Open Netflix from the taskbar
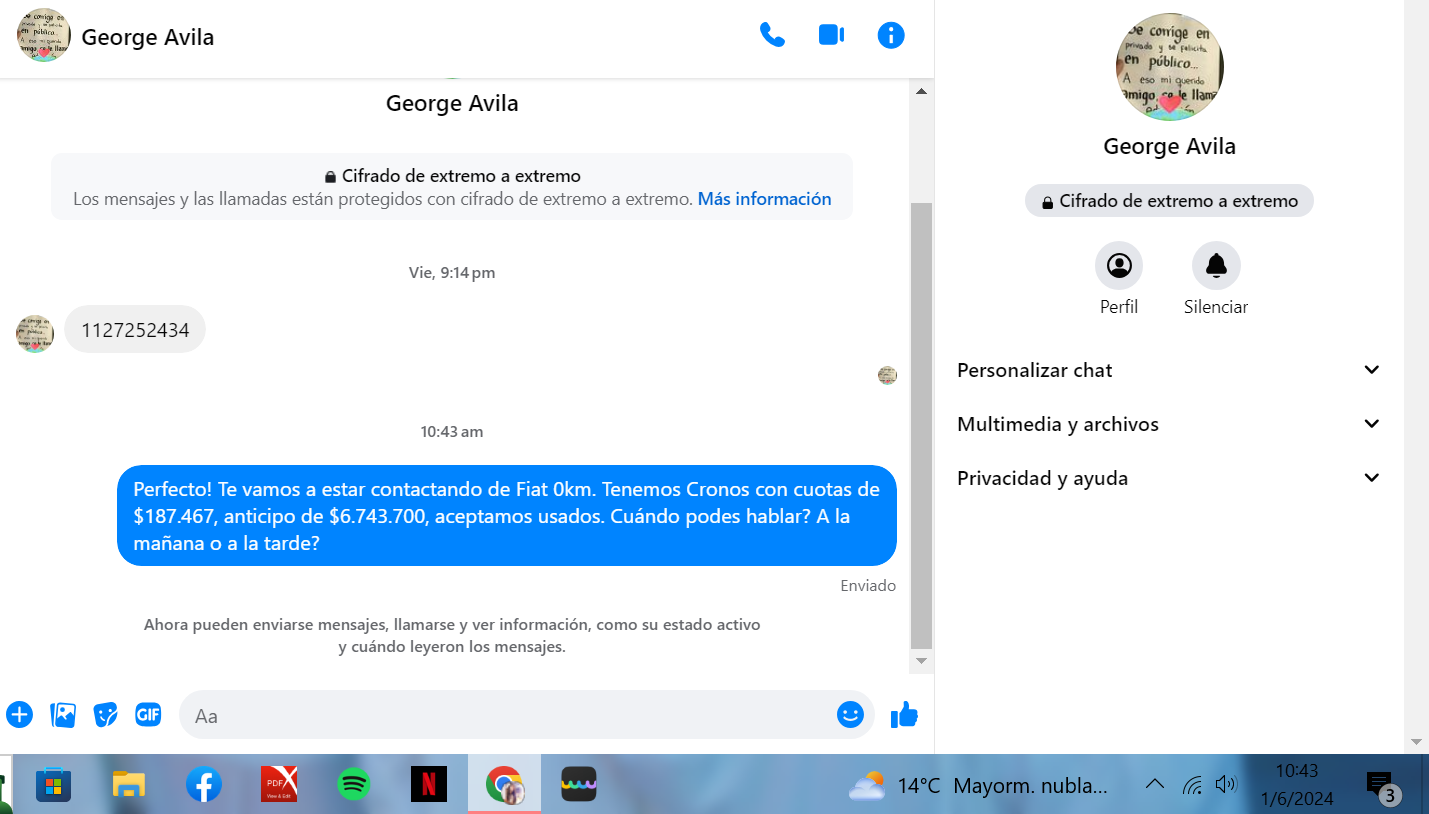Screen dimensions: 1429x814 click(429, 784)
